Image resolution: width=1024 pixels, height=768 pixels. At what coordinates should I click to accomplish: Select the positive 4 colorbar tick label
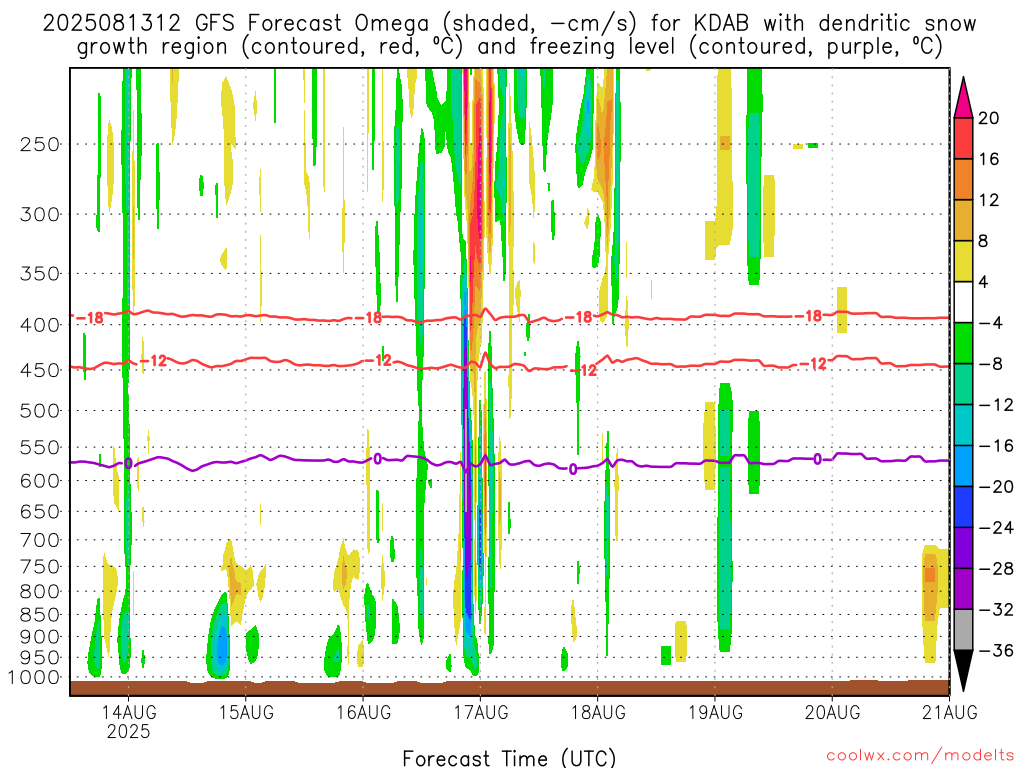pos(984,282)
